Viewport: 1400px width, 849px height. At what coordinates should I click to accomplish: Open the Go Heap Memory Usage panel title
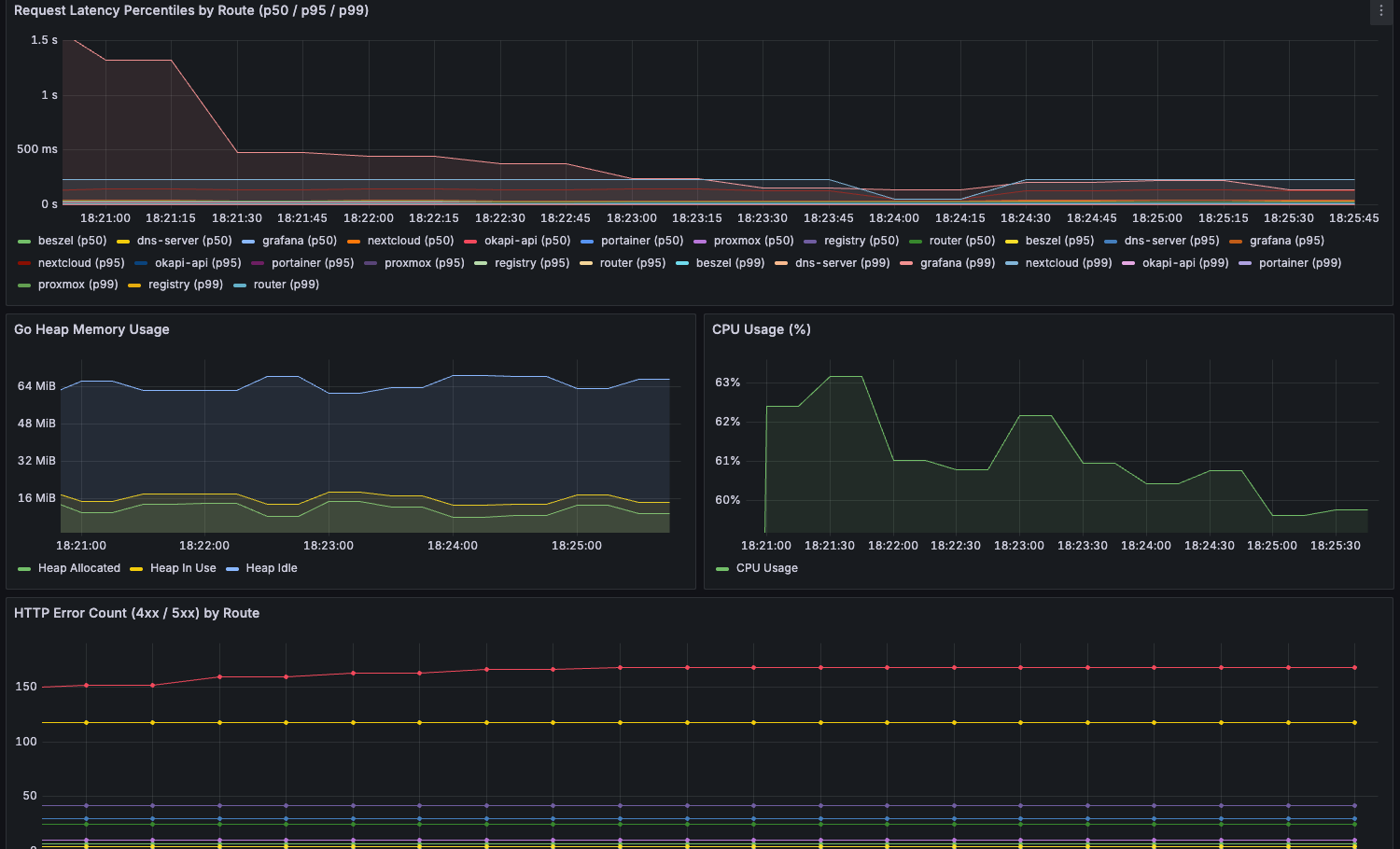pyautogui.click(x=91, y=329)
